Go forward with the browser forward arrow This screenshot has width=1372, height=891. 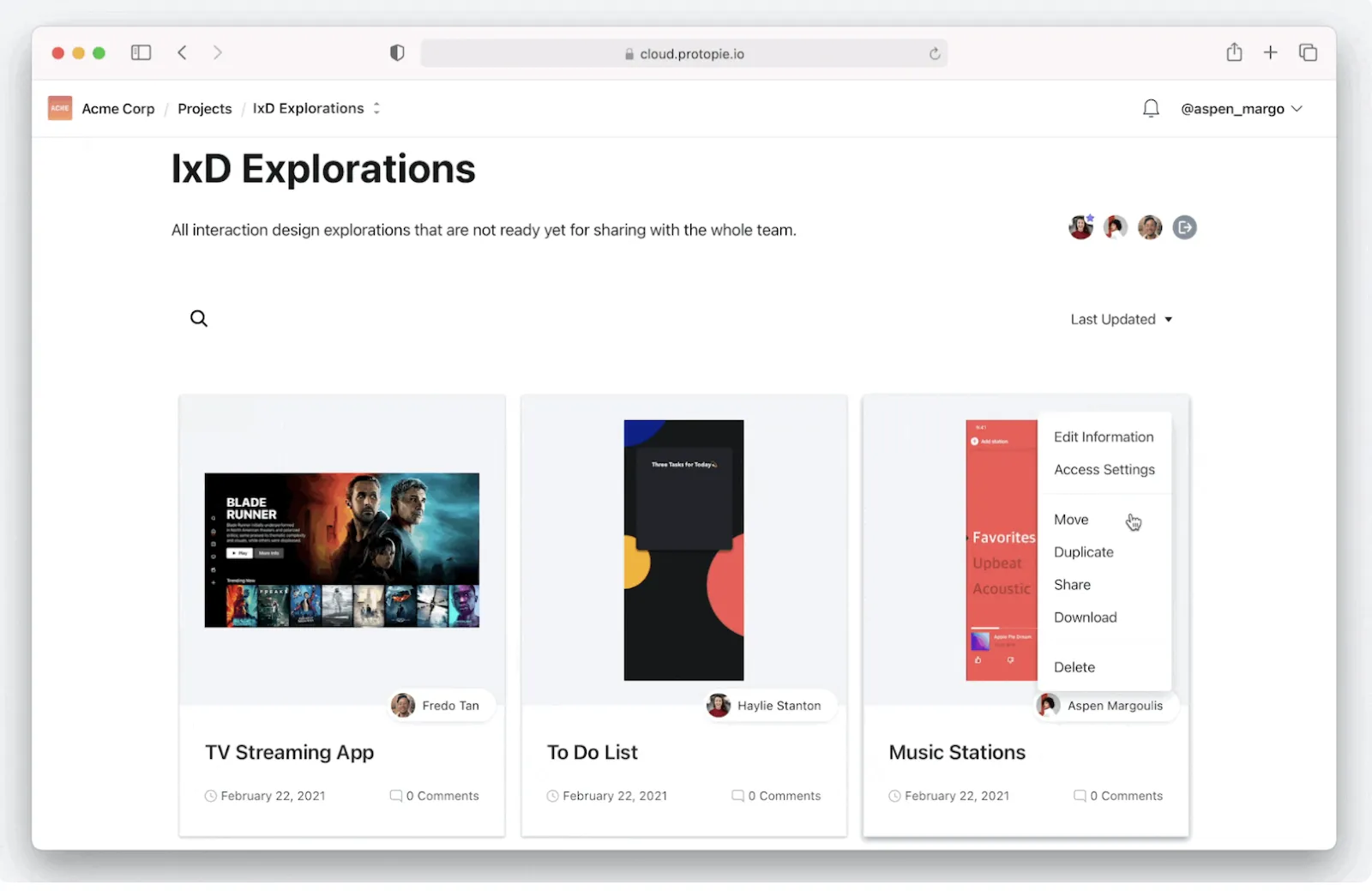point(218,53)
